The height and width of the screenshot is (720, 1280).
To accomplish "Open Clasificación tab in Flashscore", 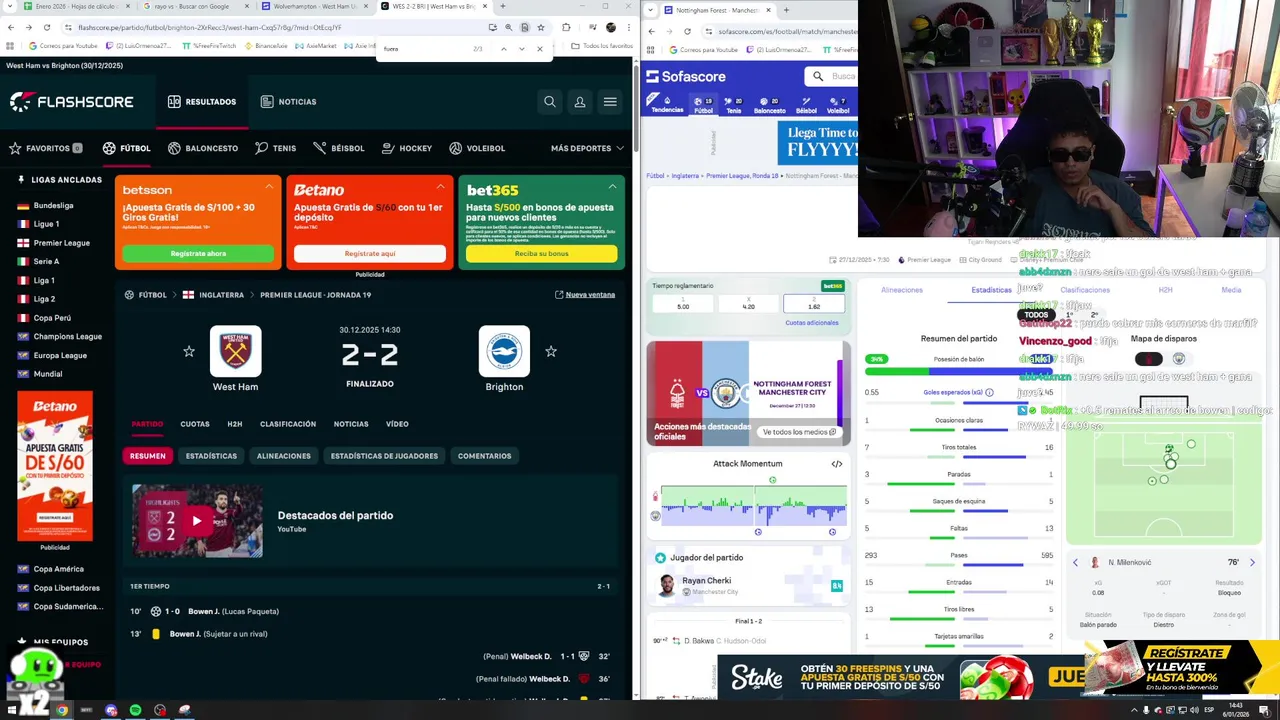I will tap(288, 424).
